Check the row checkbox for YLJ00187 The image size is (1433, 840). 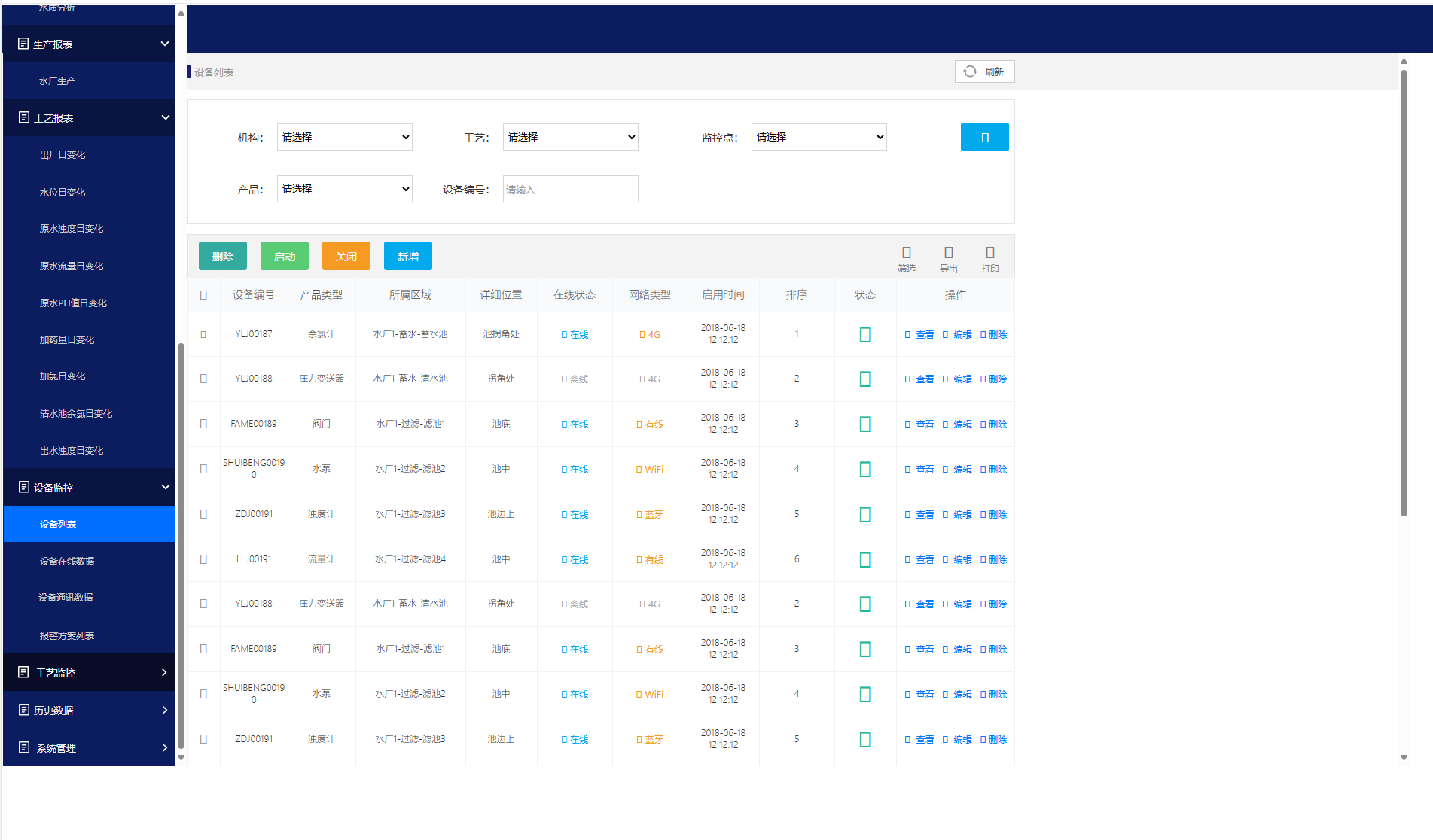coord(203,334)
